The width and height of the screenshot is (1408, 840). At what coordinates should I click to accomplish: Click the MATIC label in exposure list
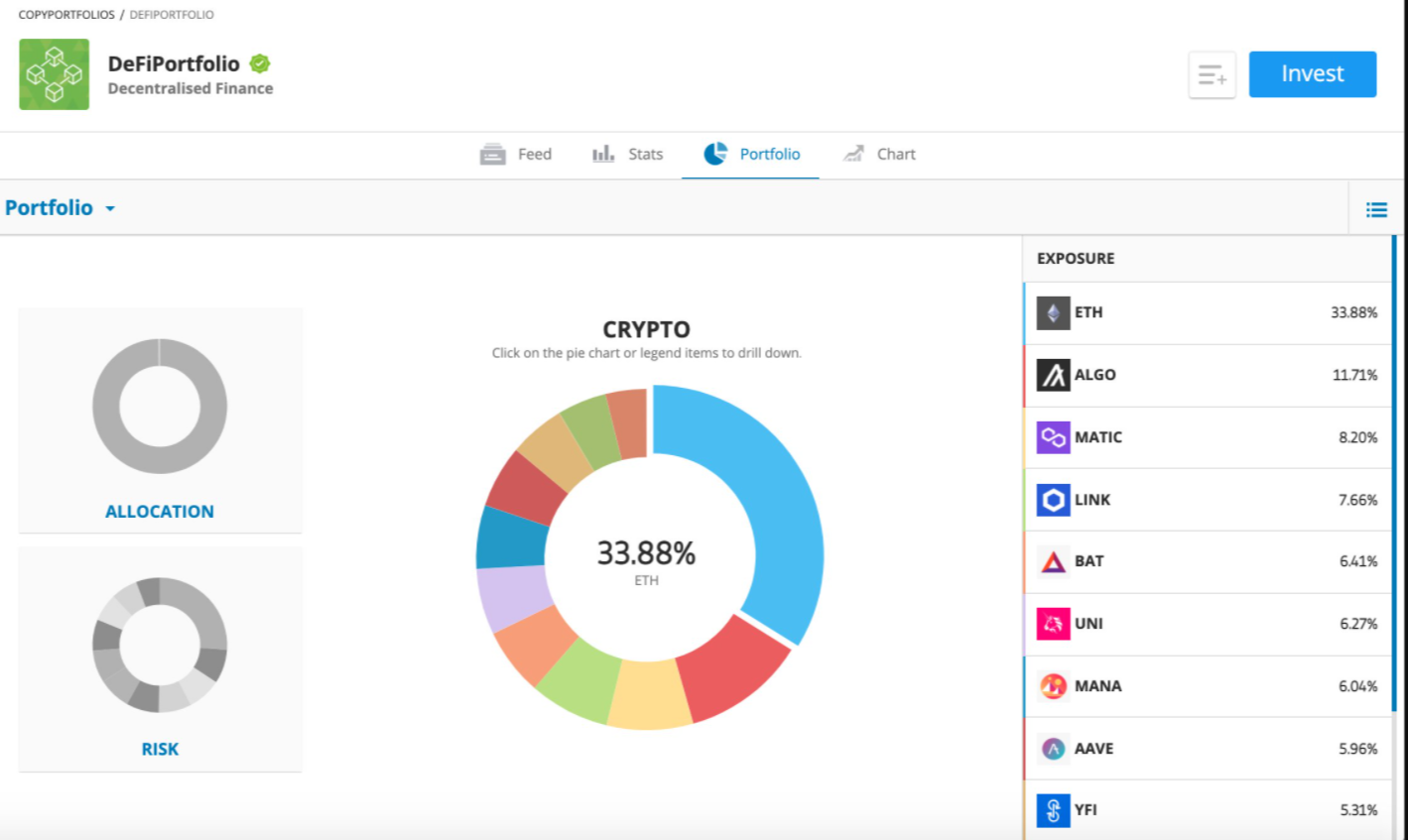(x=1098, y=437)
